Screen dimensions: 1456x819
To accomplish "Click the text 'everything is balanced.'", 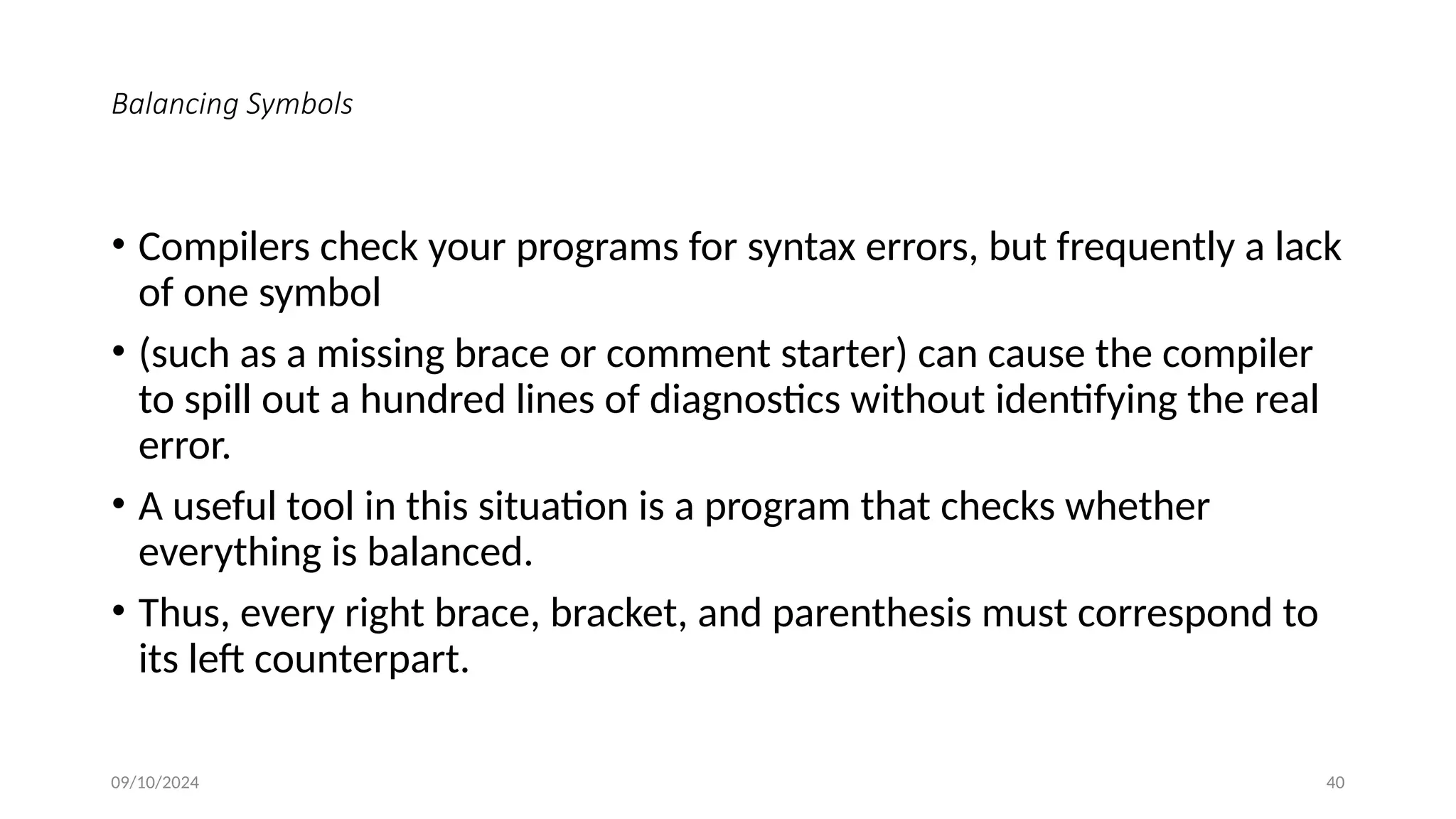I will [336, 552].
